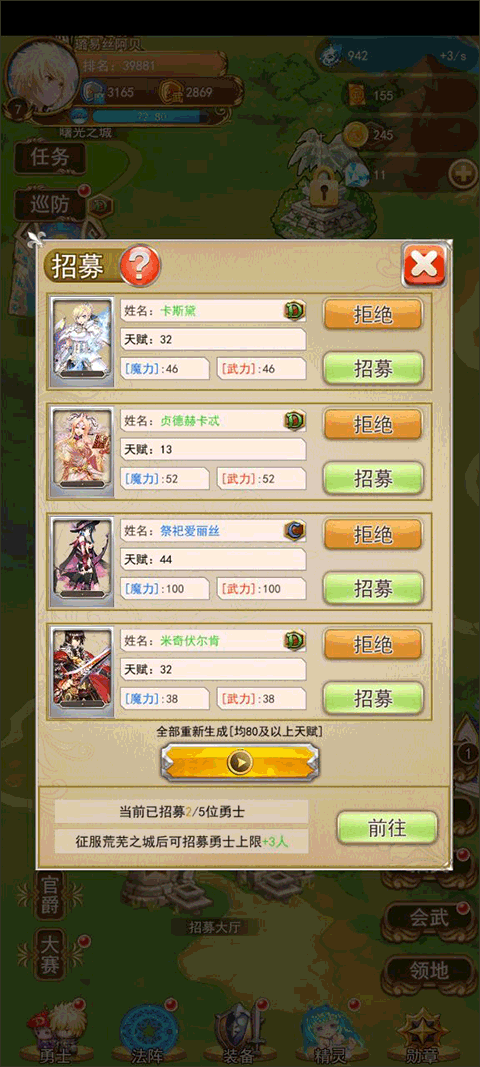Select 卡斯黛 hero portrait card
The height and width of the screenshot is (1067, 480).
82,342
